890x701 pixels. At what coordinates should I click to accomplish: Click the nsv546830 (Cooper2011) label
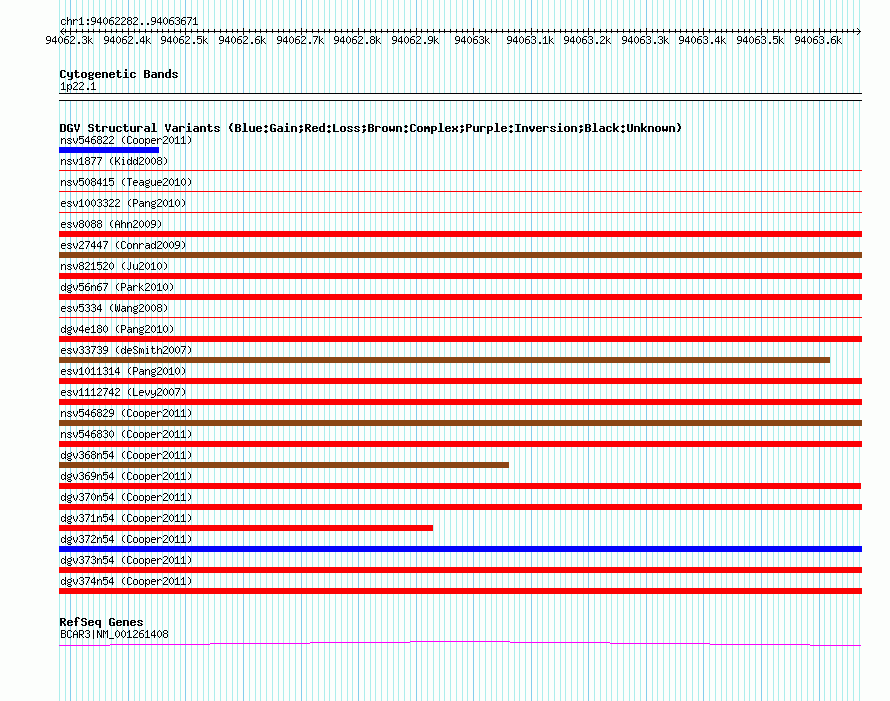point(126,434)
